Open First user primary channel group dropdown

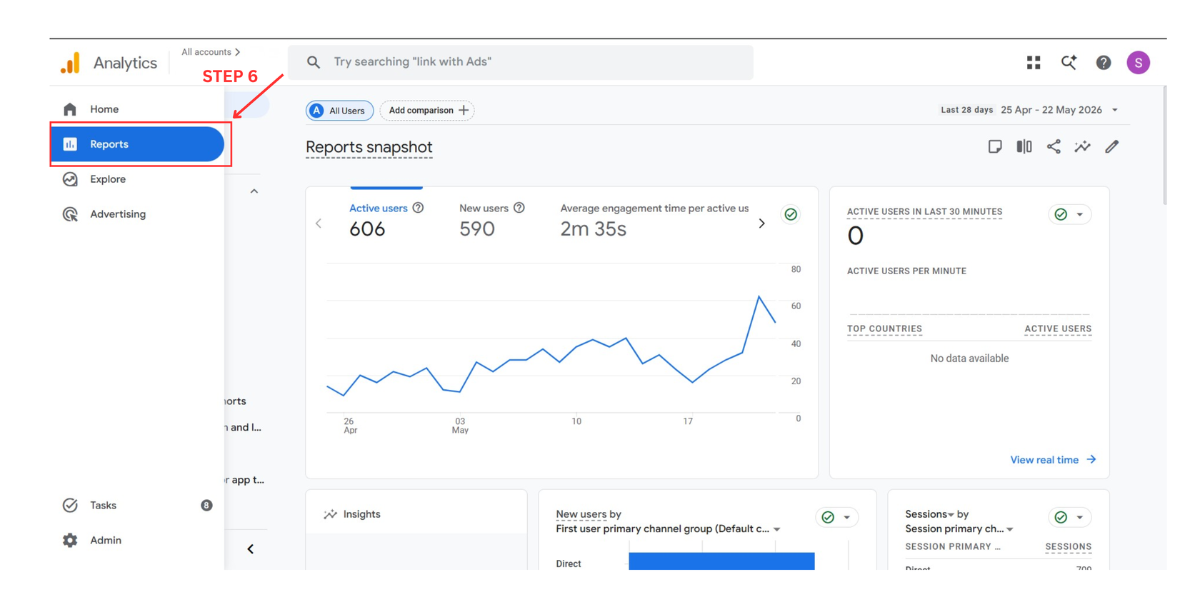click(x=668, y=529)
